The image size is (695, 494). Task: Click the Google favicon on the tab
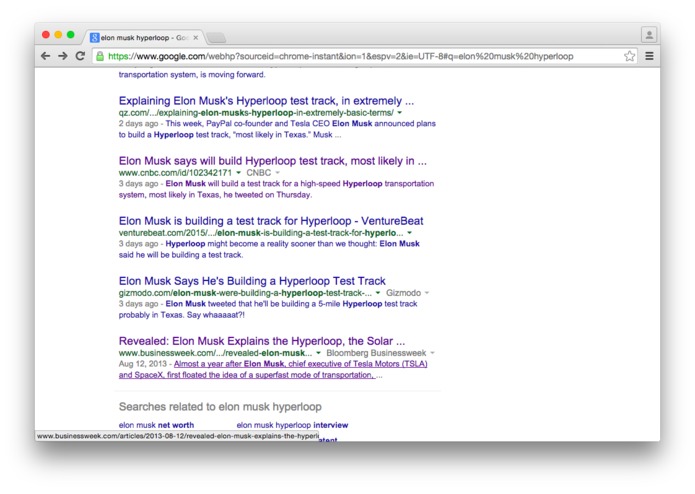click(x=94, y=38)
